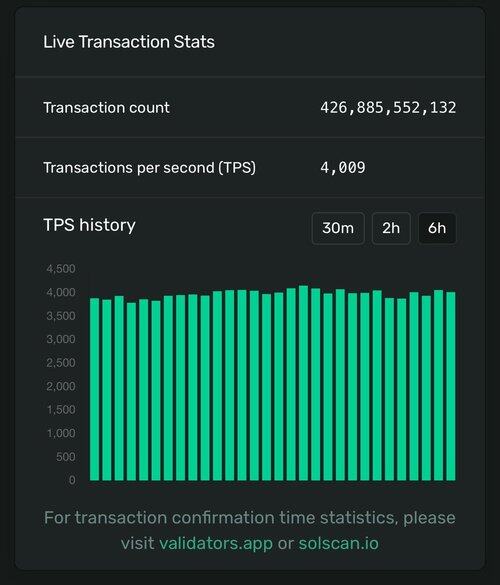The width and height of the screenshot is (500, 585).
Task: Click the 2,000 y-axis label
Action: [x=61, y=386]
